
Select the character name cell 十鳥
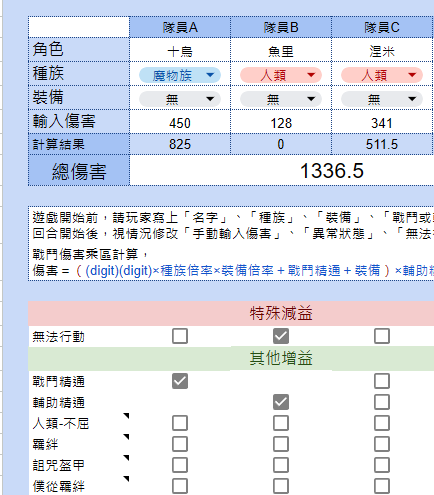tap(180, 50)
